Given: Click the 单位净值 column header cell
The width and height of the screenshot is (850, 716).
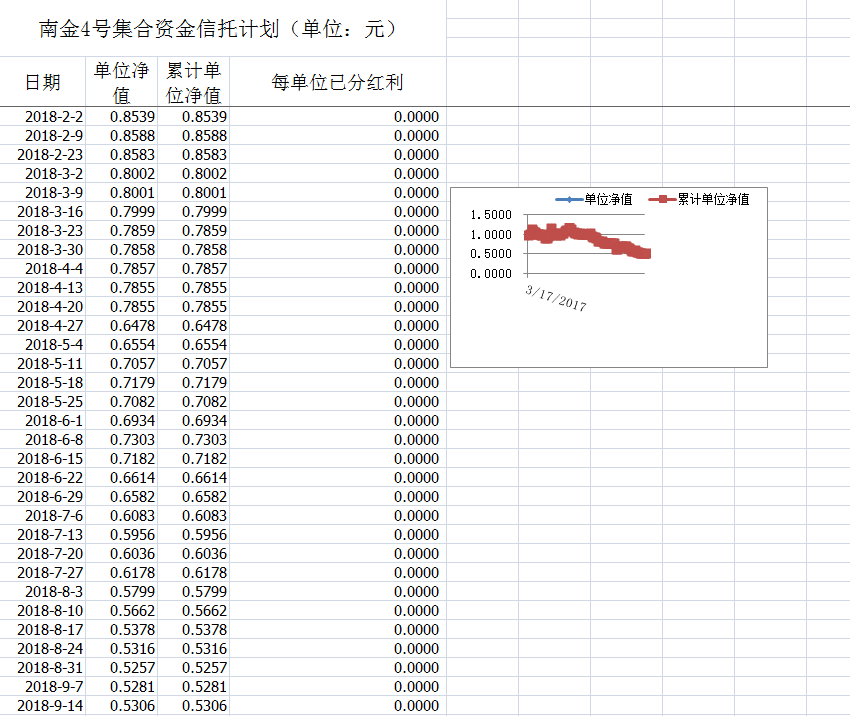Looking at the screenshot, I should pos(121,82).
